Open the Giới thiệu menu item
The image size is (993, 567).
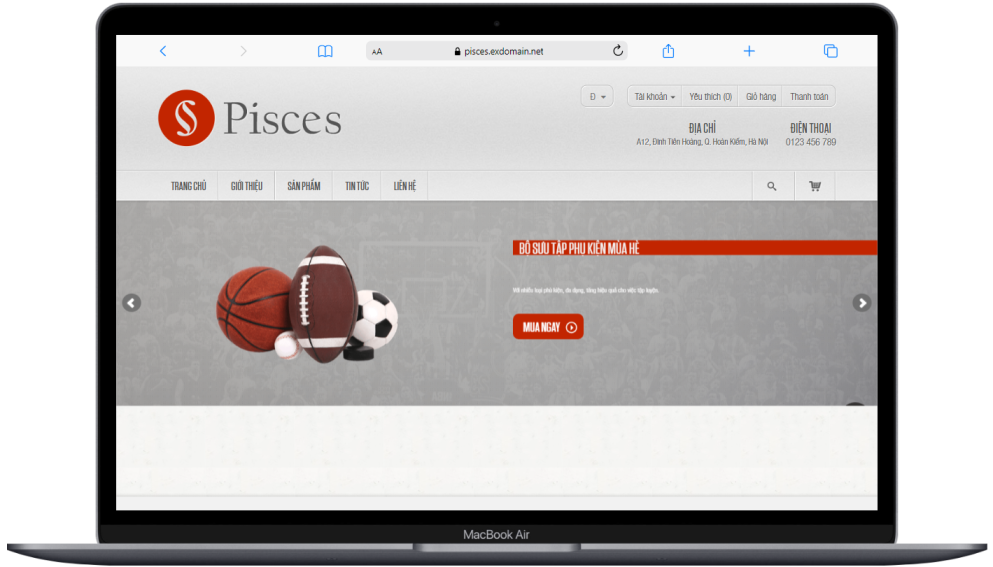(246, 186)
